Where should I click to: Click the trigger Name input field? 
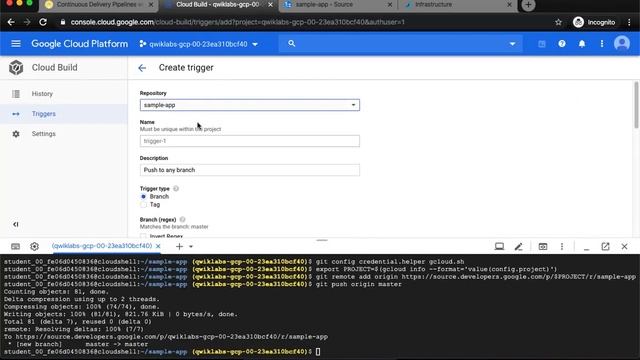[250, 141]
